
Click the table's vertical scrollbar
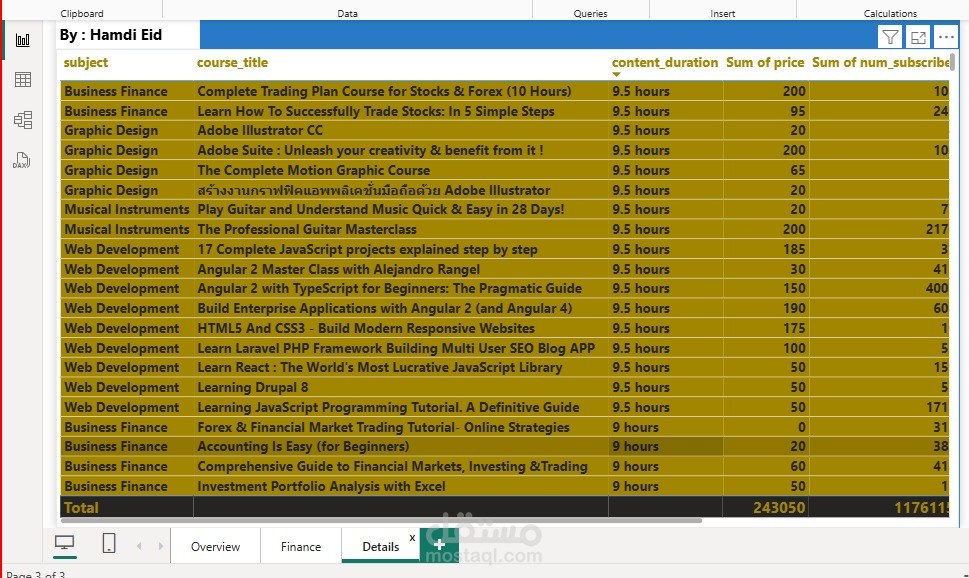(x=952, y=62)
